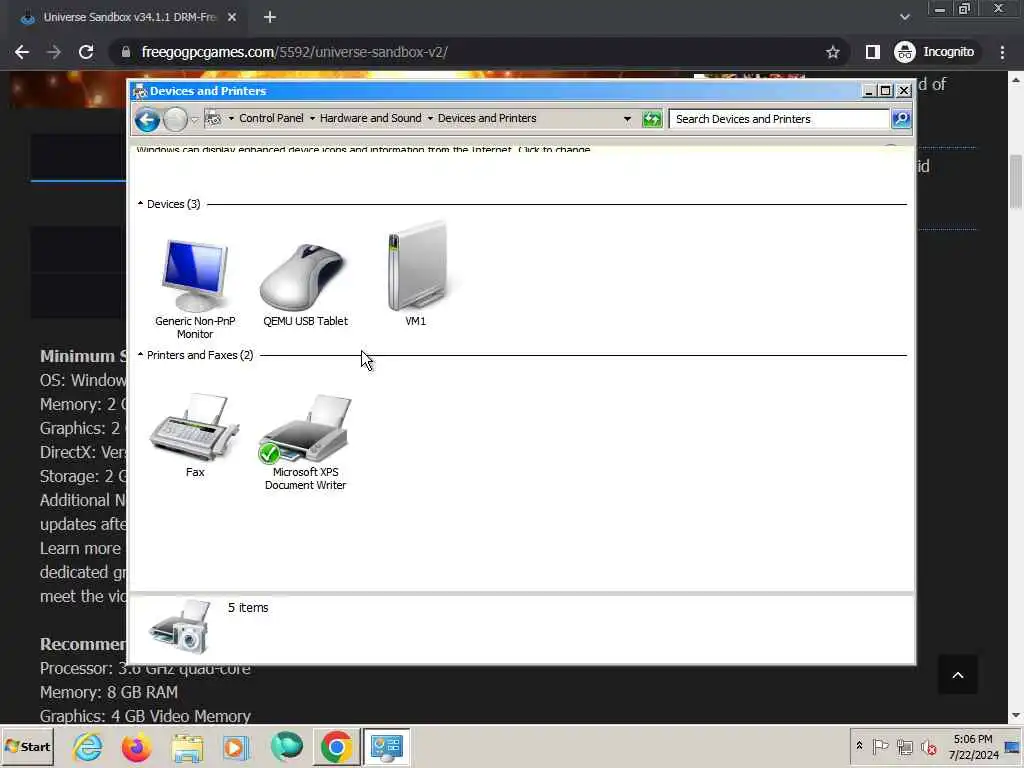This screenshot has width=1024, height=768.
Task: Click the Search Devices and Printers field
Action: (x=780, y=119)
